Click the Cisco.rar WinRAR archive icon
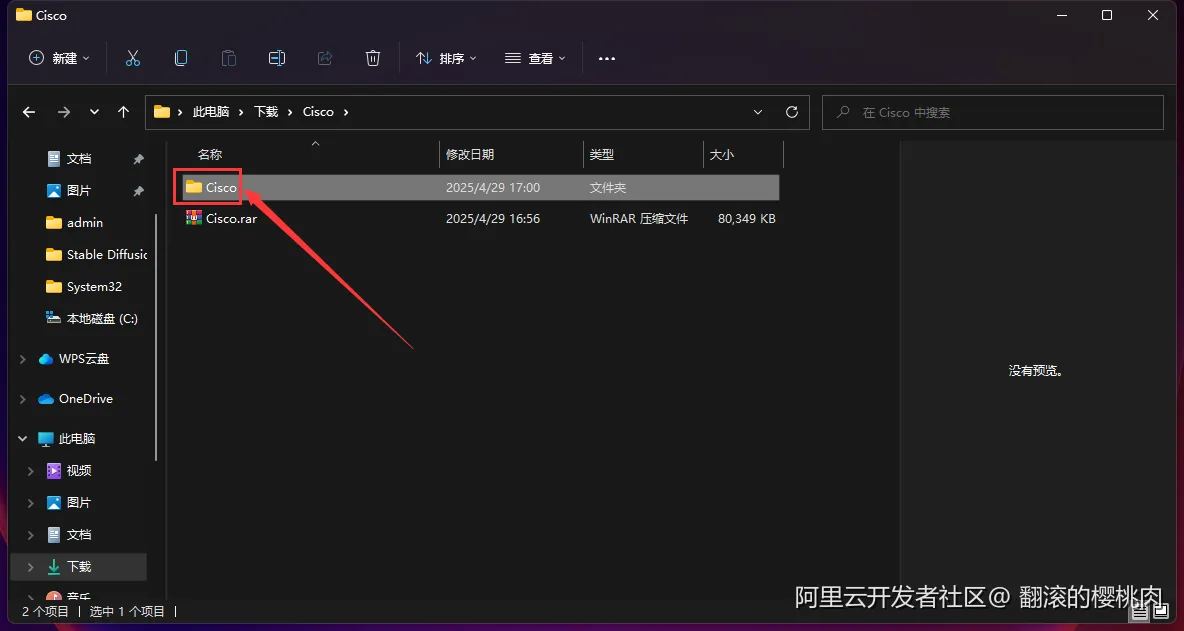The image size is (1184, 631). click(x=194, y=219)
